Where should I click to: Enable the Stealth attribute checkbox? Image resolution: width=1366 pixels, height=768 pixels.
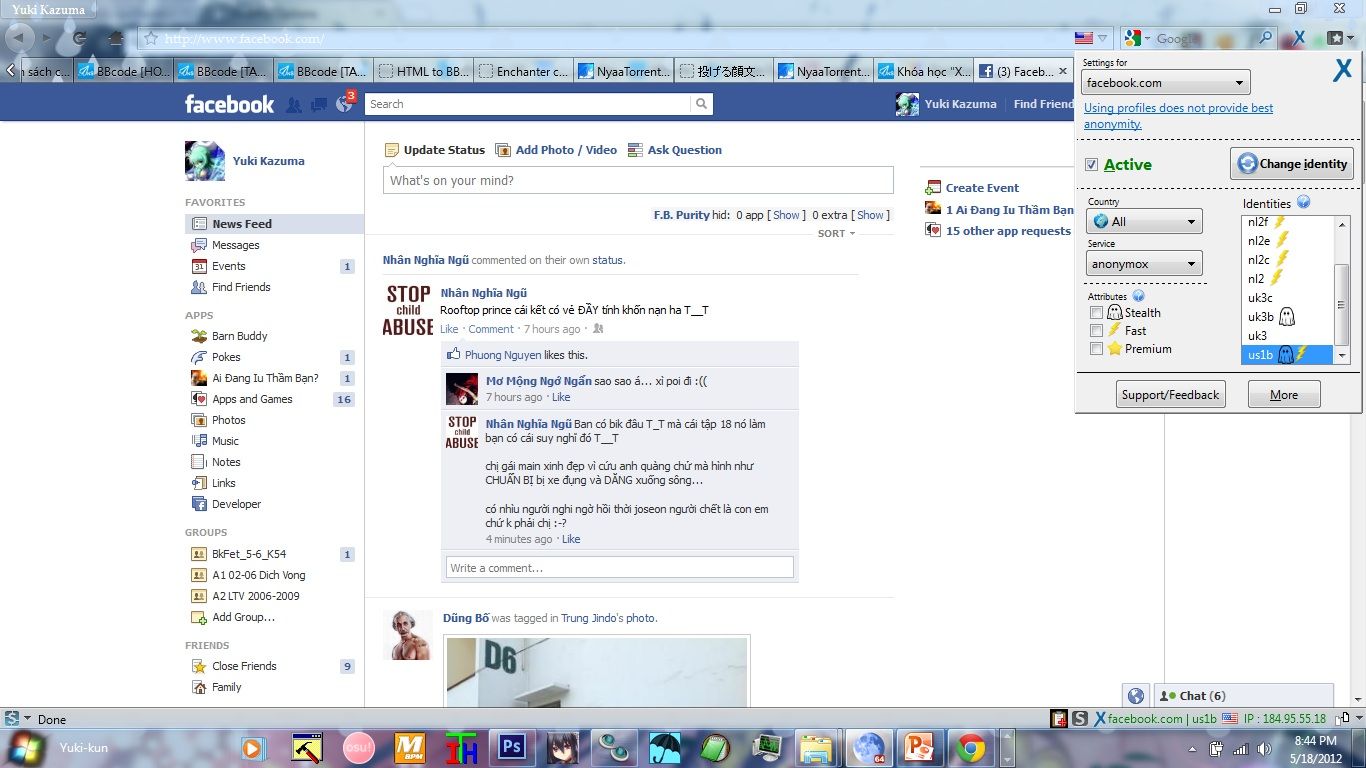click(x=1097, y=313)
